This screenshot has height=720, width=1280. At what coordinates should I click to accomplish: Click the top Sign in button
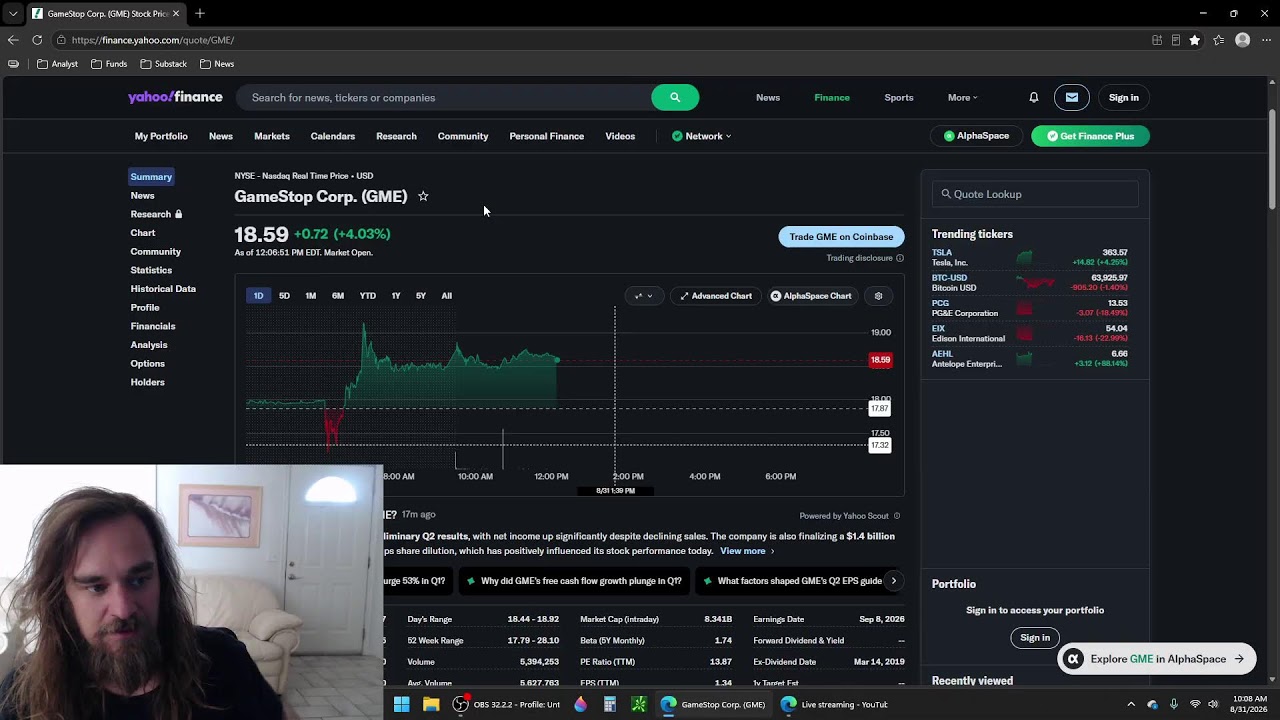click(x=1124, y=97)
